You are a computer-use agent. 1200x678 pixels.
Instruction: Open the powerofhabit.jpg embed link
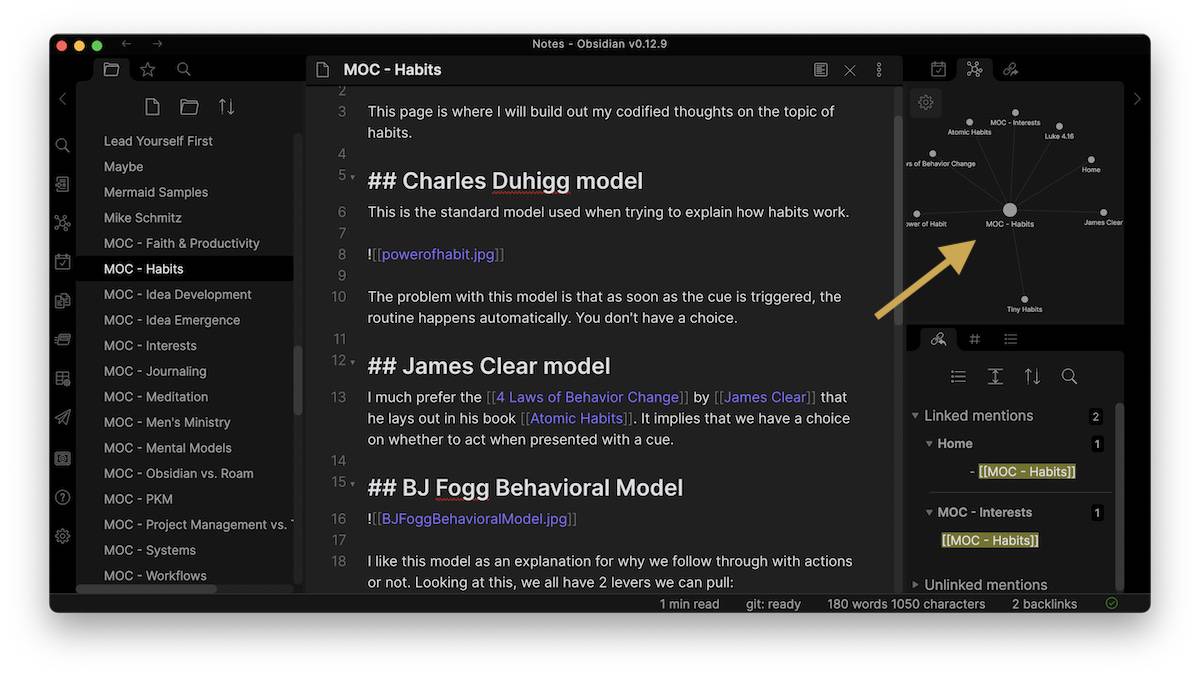coord(438,254)
